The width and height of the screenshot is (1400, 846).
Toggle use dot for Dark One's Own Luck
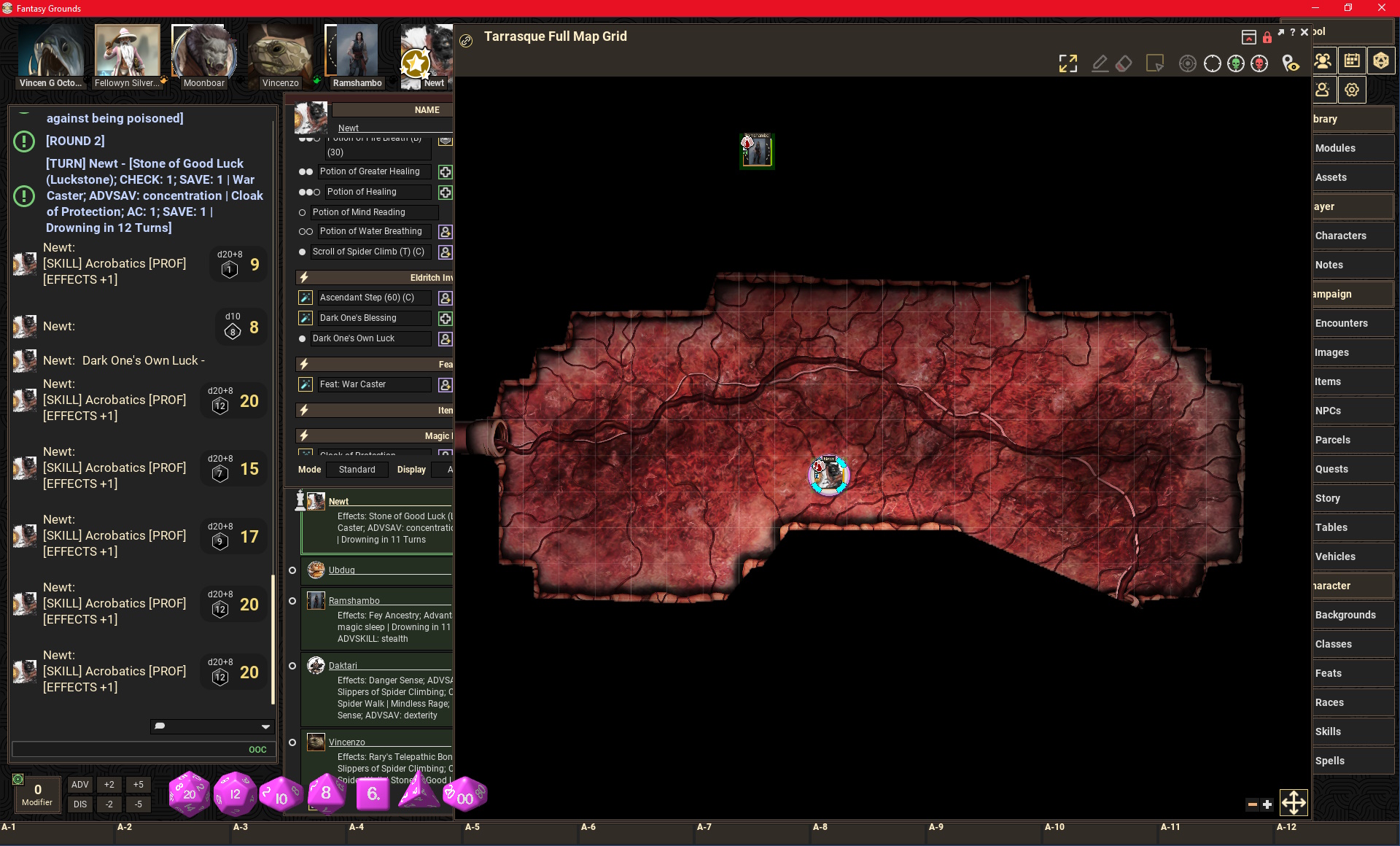coord(302,338)
